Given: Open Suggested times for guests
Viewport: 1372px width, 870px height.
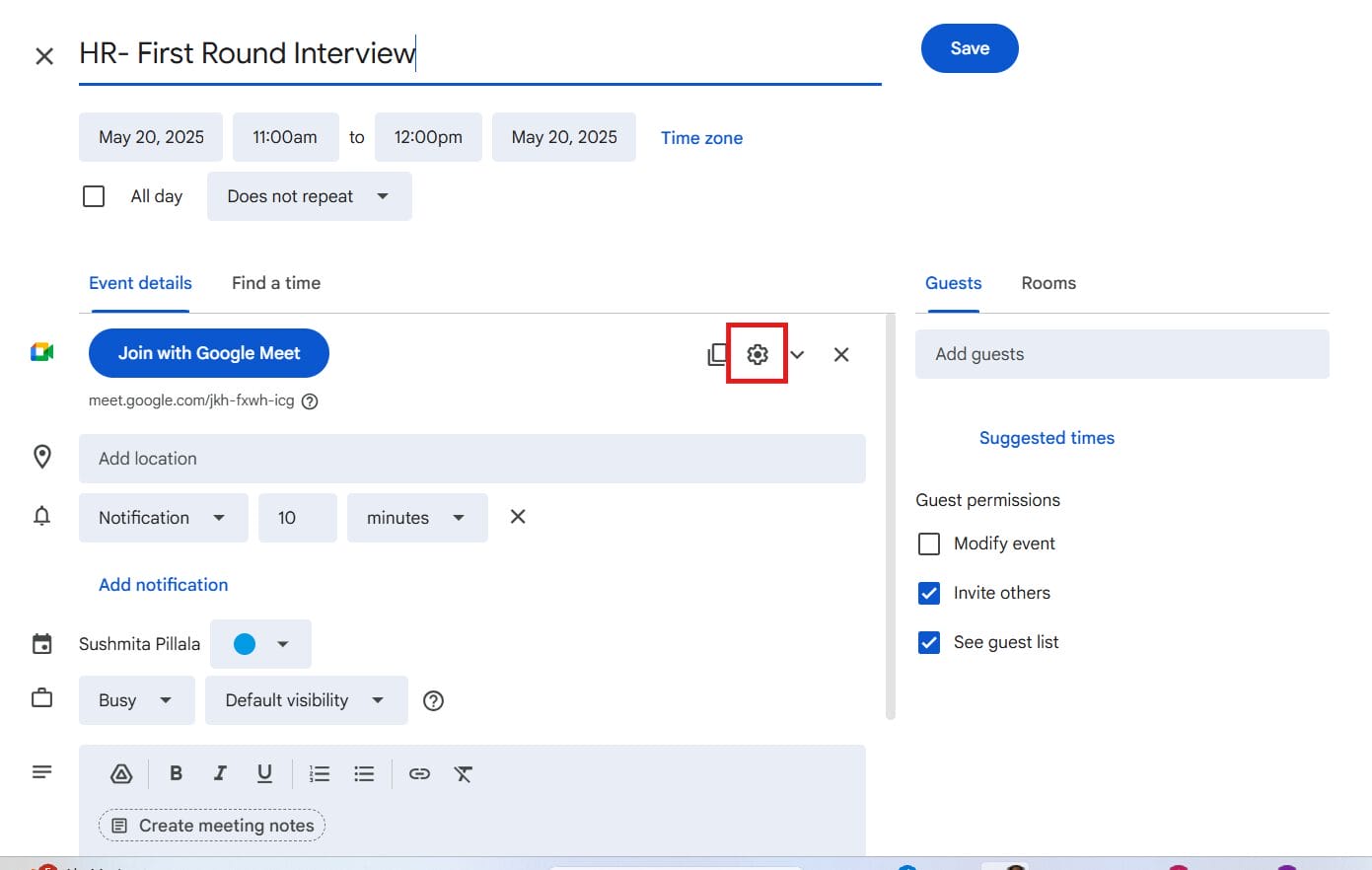Looking at the screenshot, I should (x=1047, y=437).
